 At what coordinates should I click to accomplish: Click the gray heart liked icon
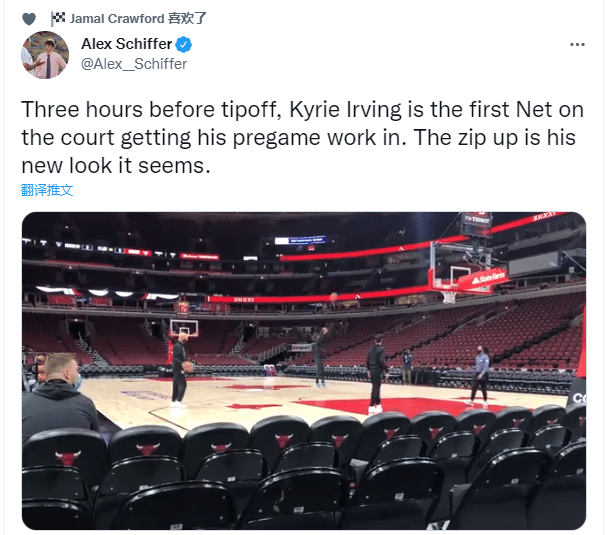tap(28, 19)
